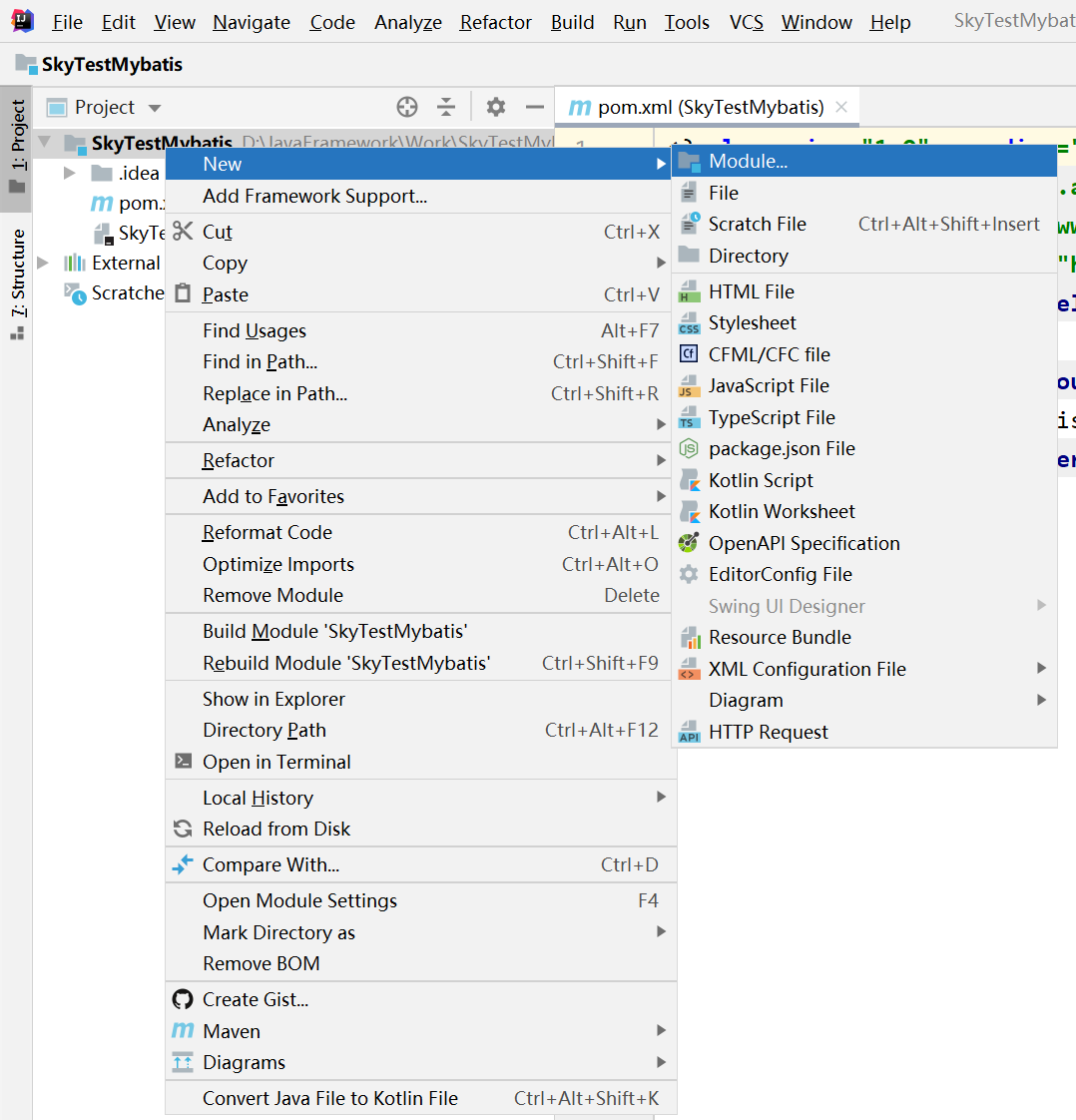Image resolution: width=1076 pixels, height=1120 pixels.
Task: Open Project panel settings gear
Action: (495, 107)
